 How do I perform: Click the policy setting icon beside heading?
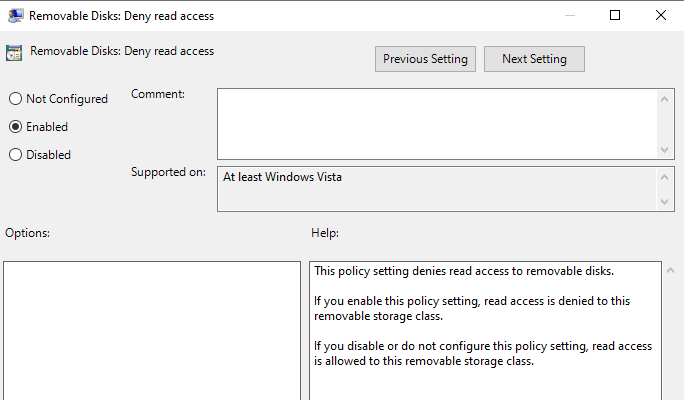point(14,53)
